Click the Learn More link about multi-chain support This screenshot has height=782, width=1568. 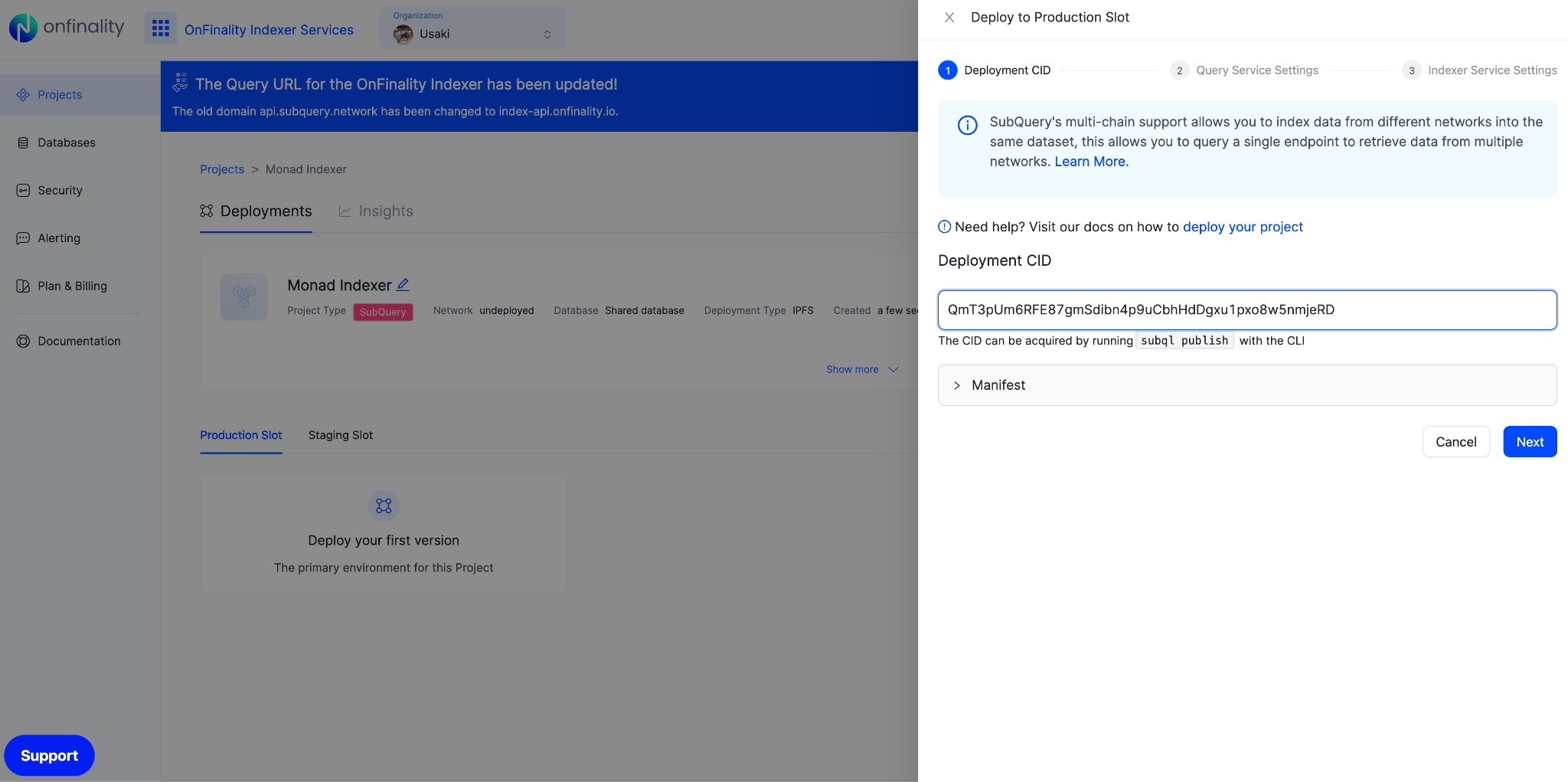[x=1091, y=161]
